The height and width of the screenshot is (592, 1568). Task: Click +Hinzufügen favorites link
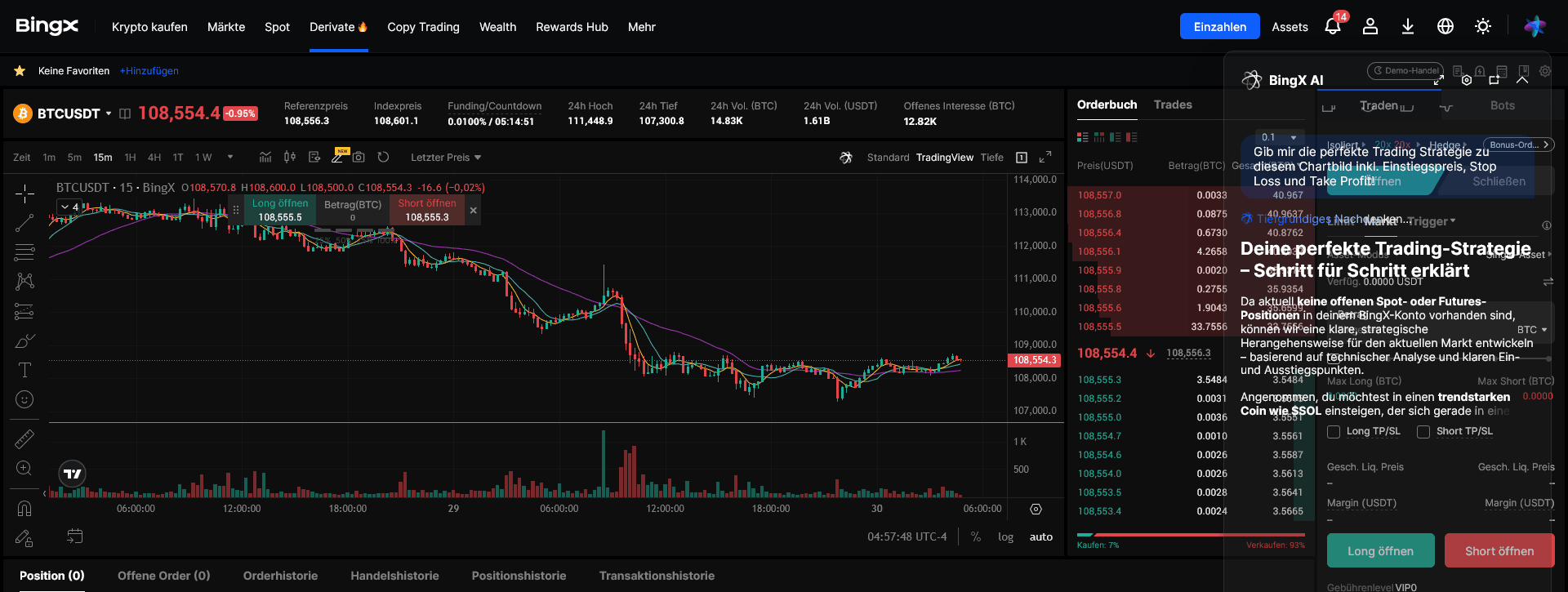(x=149, y=71)
